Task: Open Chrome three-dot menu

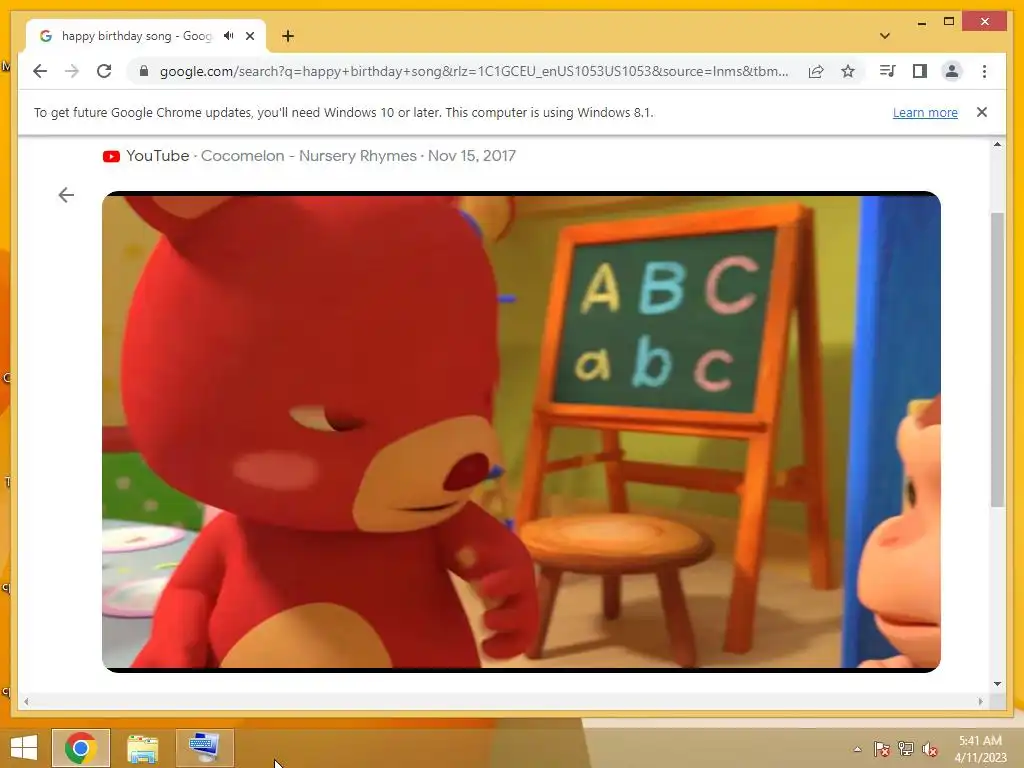Action: (984, 71)
